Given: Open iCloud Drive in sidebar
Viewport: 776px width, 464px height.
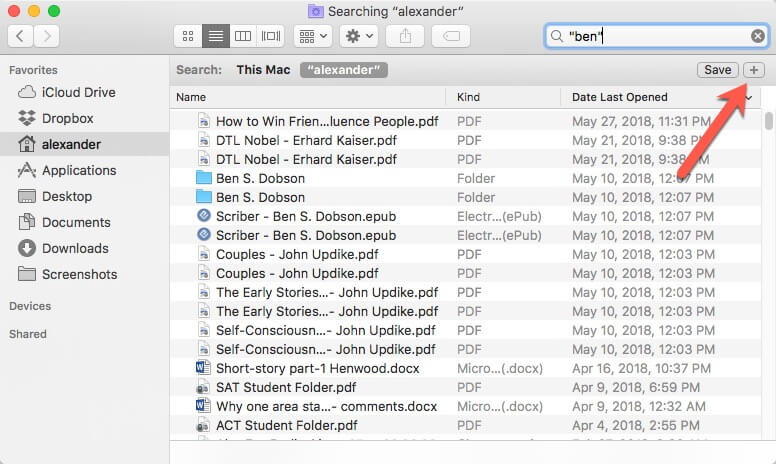Looking at the screenshot, I should point(85,93).
